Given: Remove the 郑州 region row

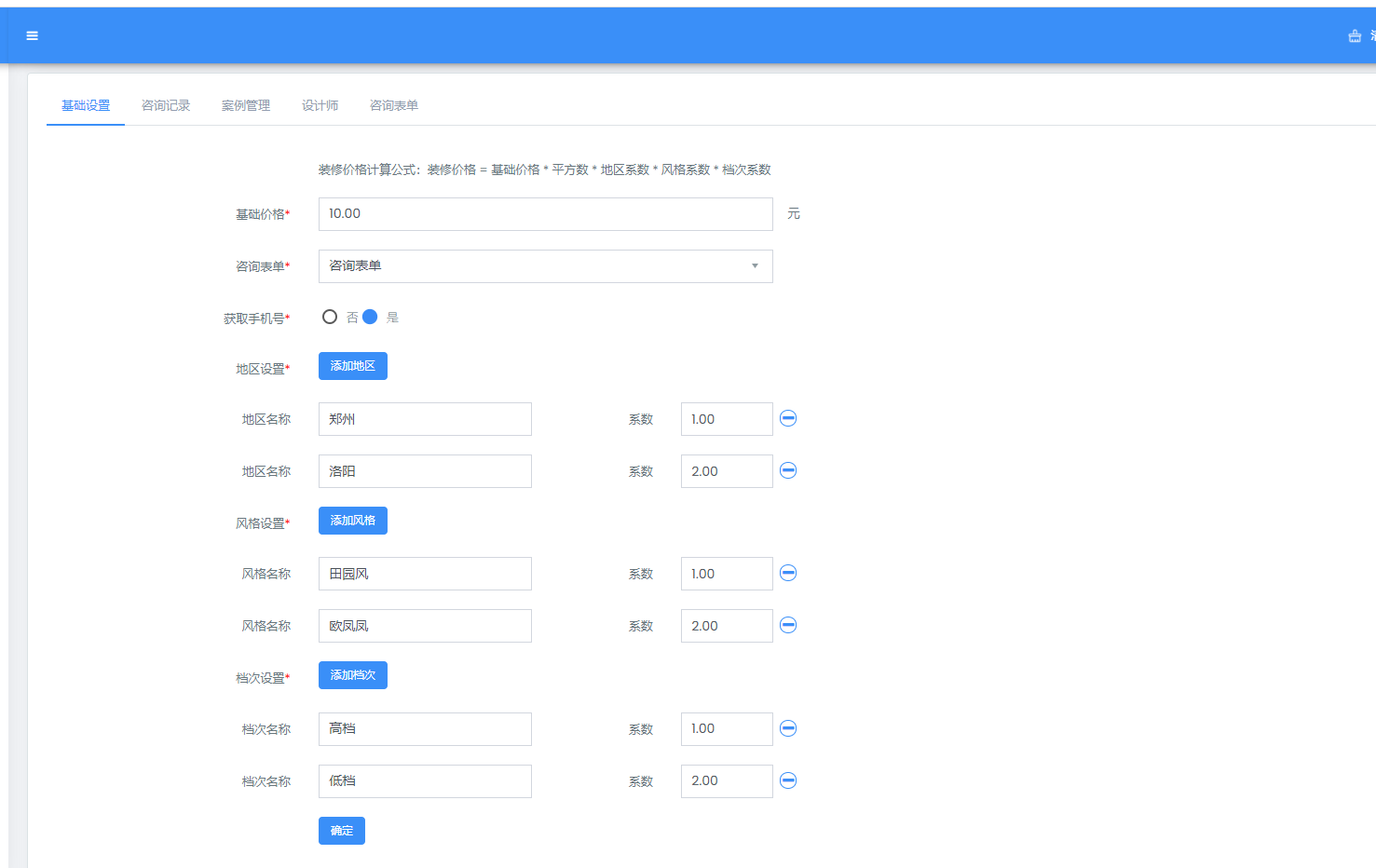Looking at the screenshot, I should pyautogui.click(x=788, y=418).
